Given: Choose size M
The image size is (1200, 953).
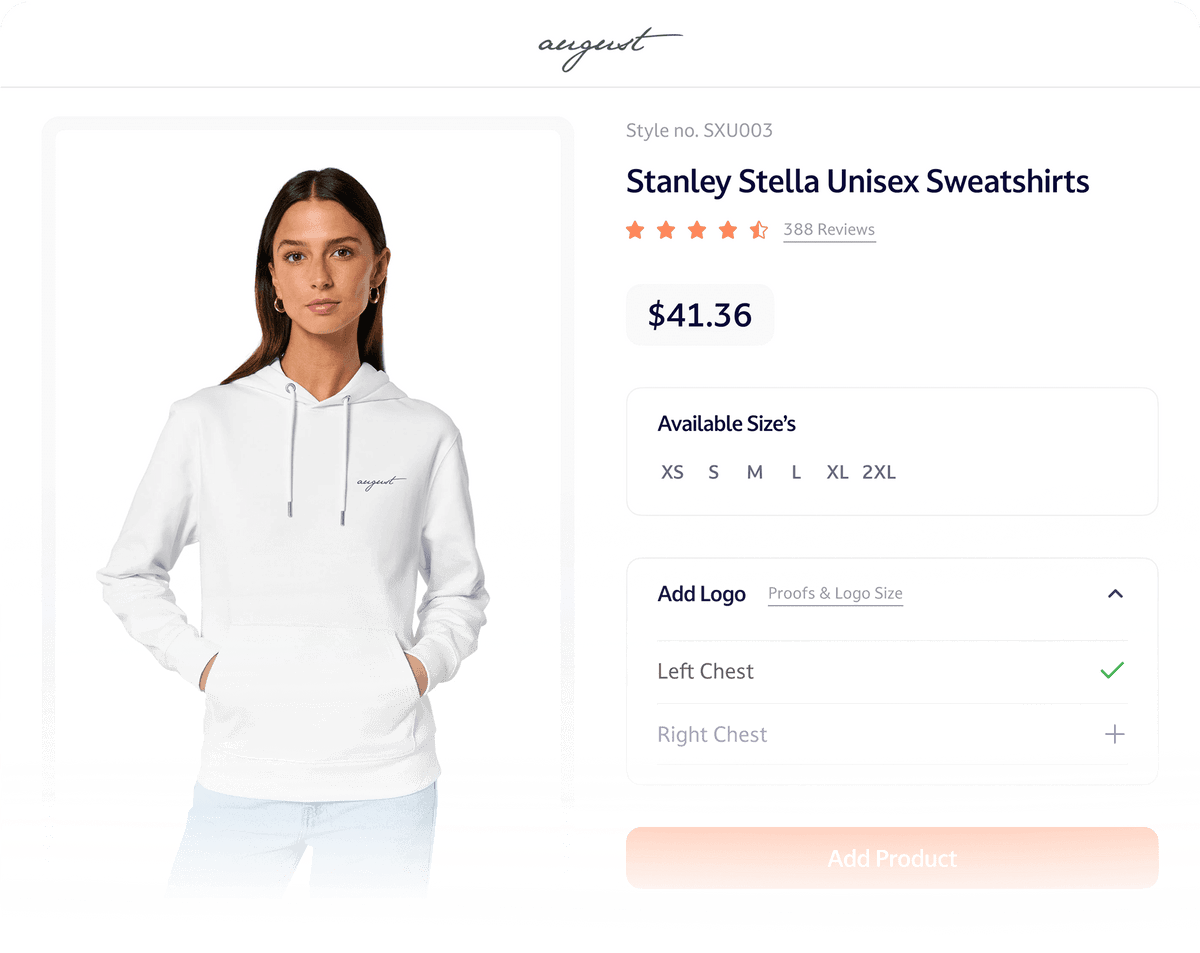Looking at the screenshot, I should (x=755, y=472).
